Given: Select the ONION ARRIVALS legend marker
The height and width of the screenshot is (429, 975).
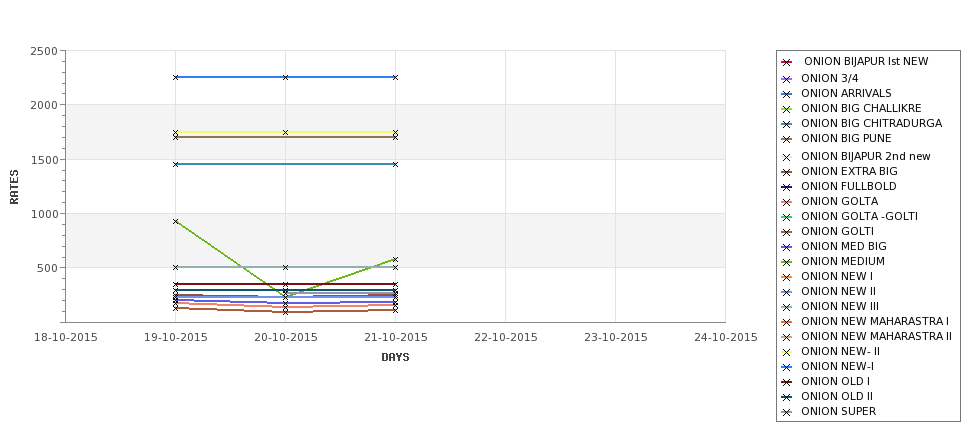Looking at the screenshot, I should pyautogui.click(x=787, y=94).
